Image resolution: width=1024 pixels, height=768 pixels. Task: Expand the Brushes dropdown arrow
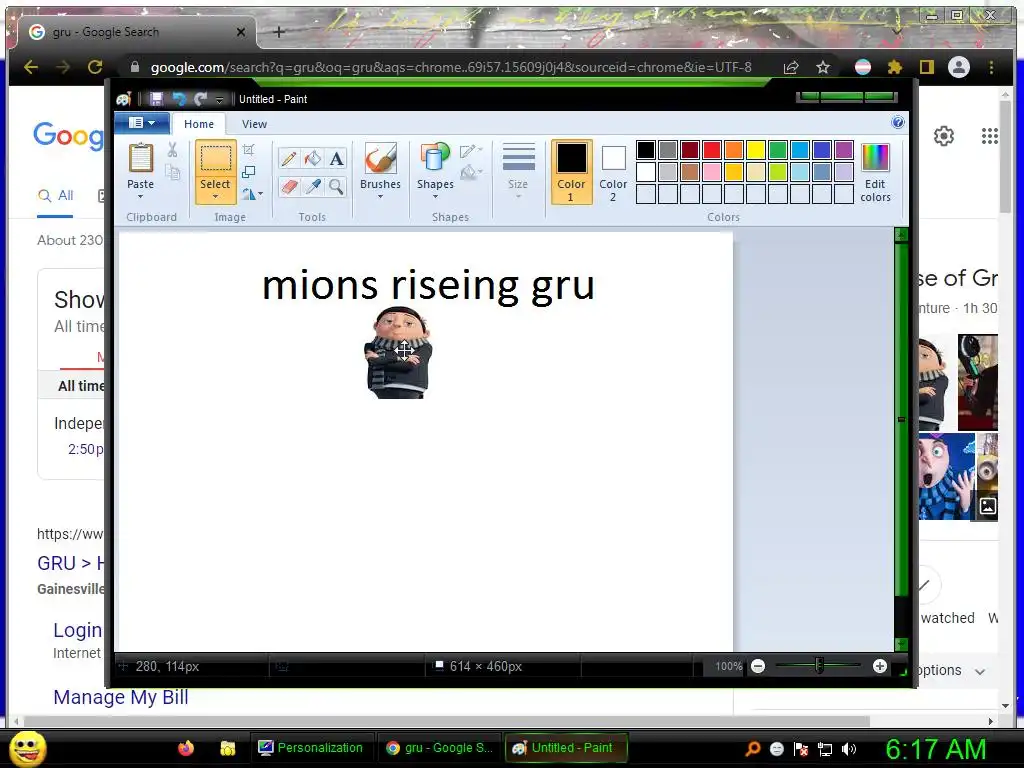click(380, 197)
